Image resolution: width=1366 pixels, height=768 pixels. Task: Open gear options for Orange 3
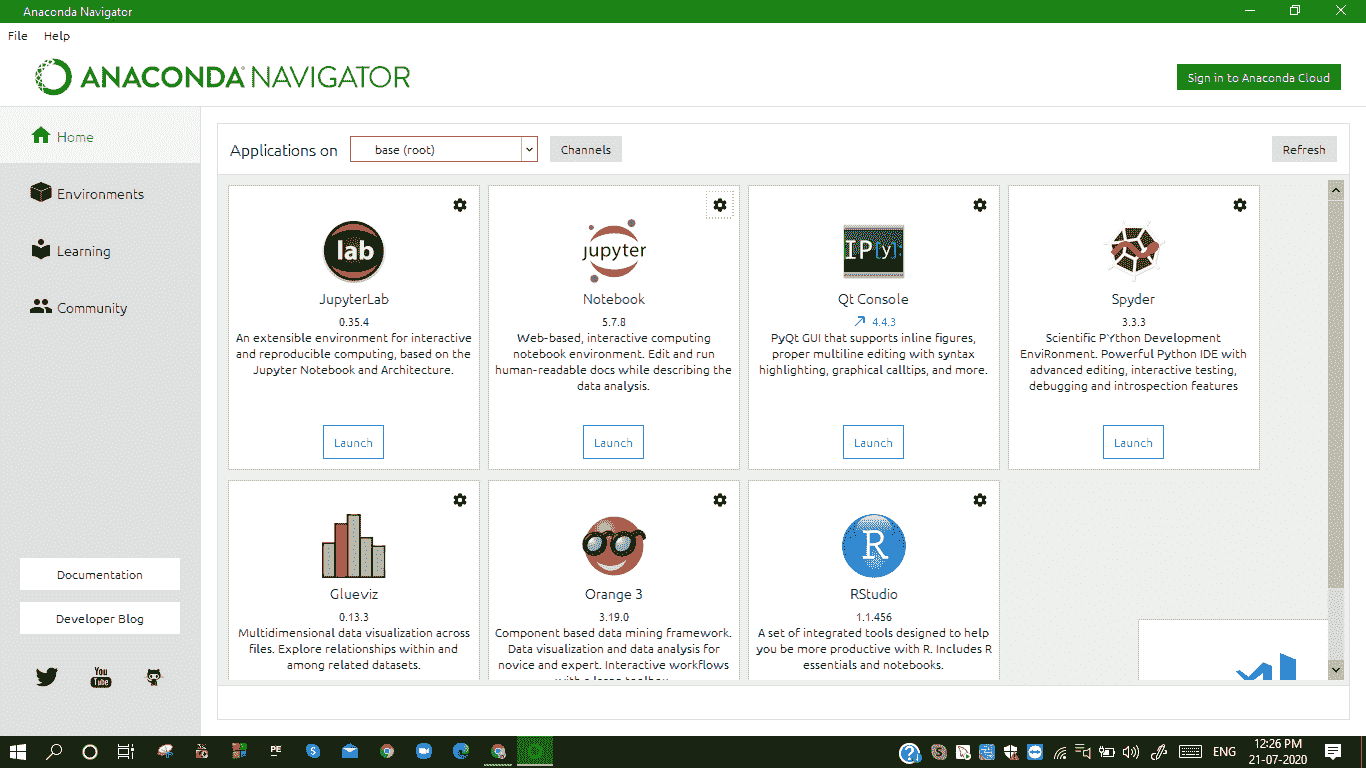pyautogui.click(x=720, y=500)
